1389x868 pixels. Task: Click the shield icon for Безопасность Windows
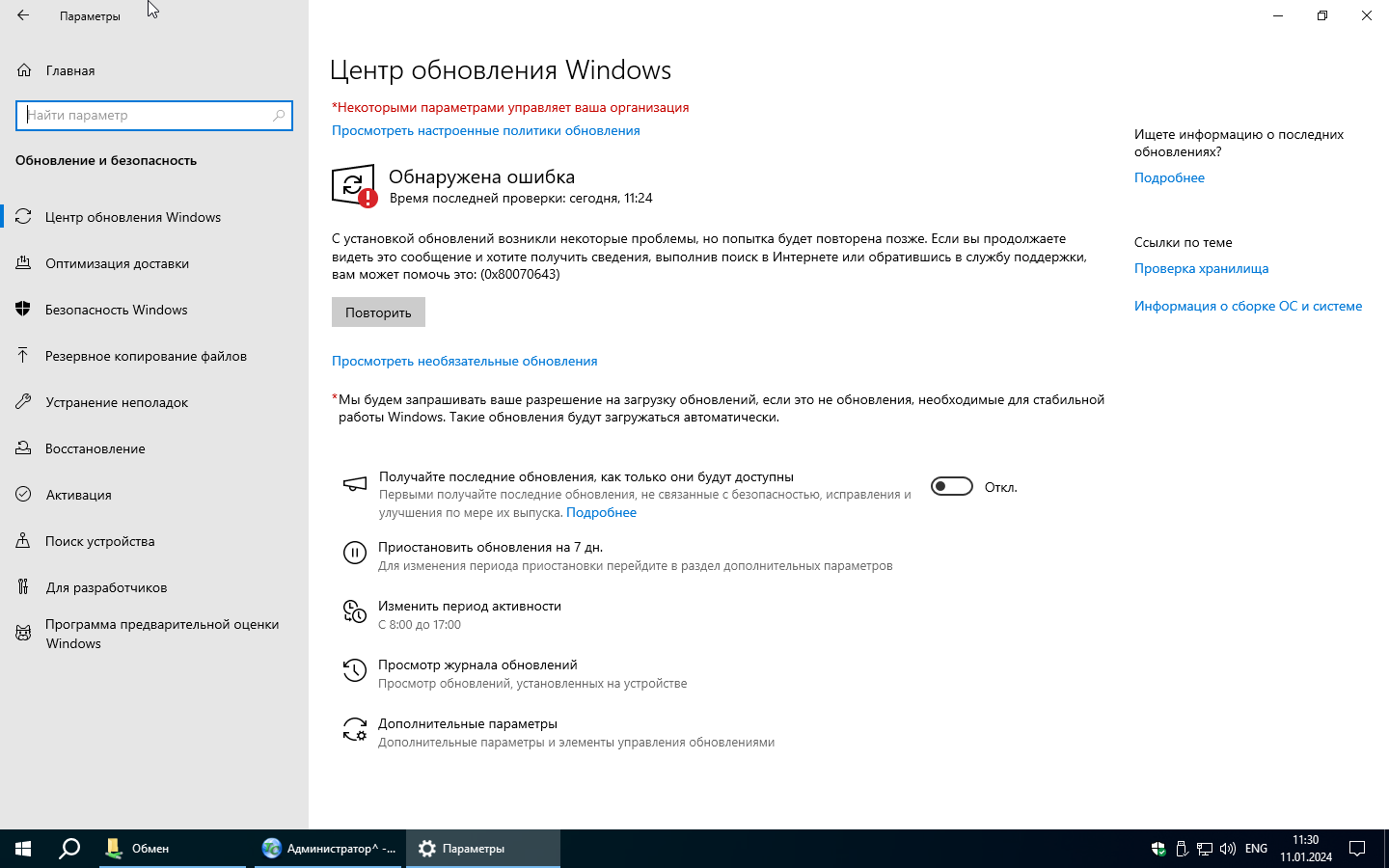[x=23, y=310]
